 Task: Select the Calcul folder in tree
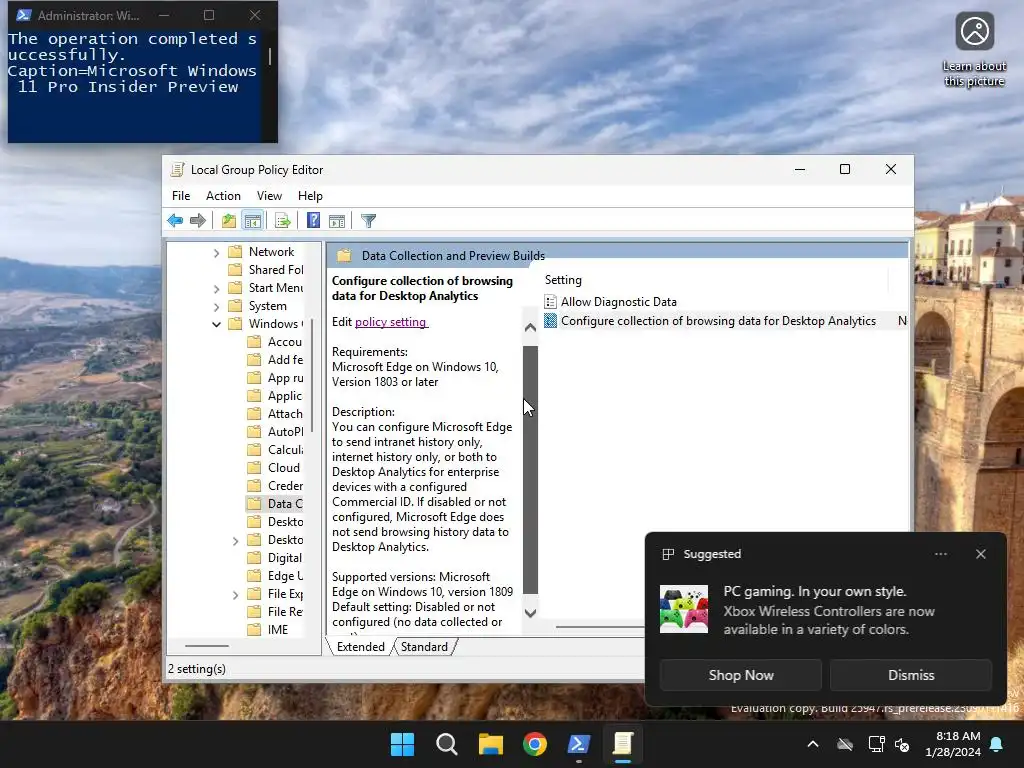point(285,450)
